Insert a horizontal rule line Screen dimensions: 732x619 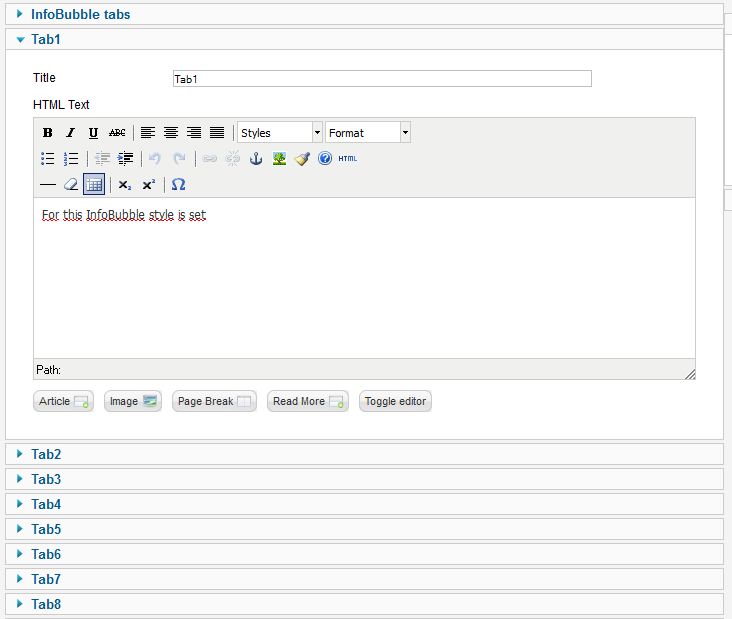pos(47,185)
